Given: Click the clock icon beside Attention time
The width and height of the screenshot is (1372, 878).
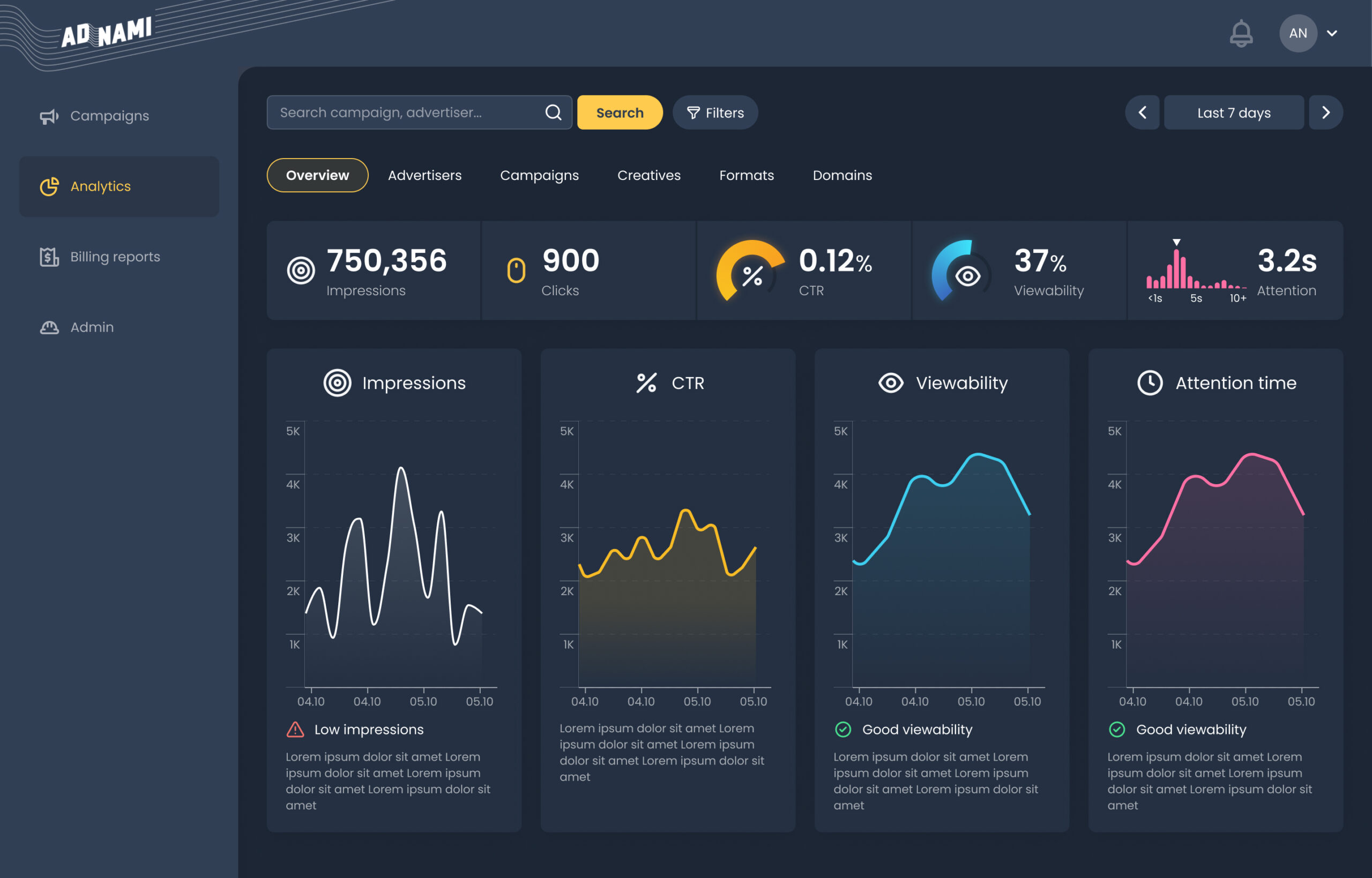Looking at the screenshot, I should coord(1150,383).
